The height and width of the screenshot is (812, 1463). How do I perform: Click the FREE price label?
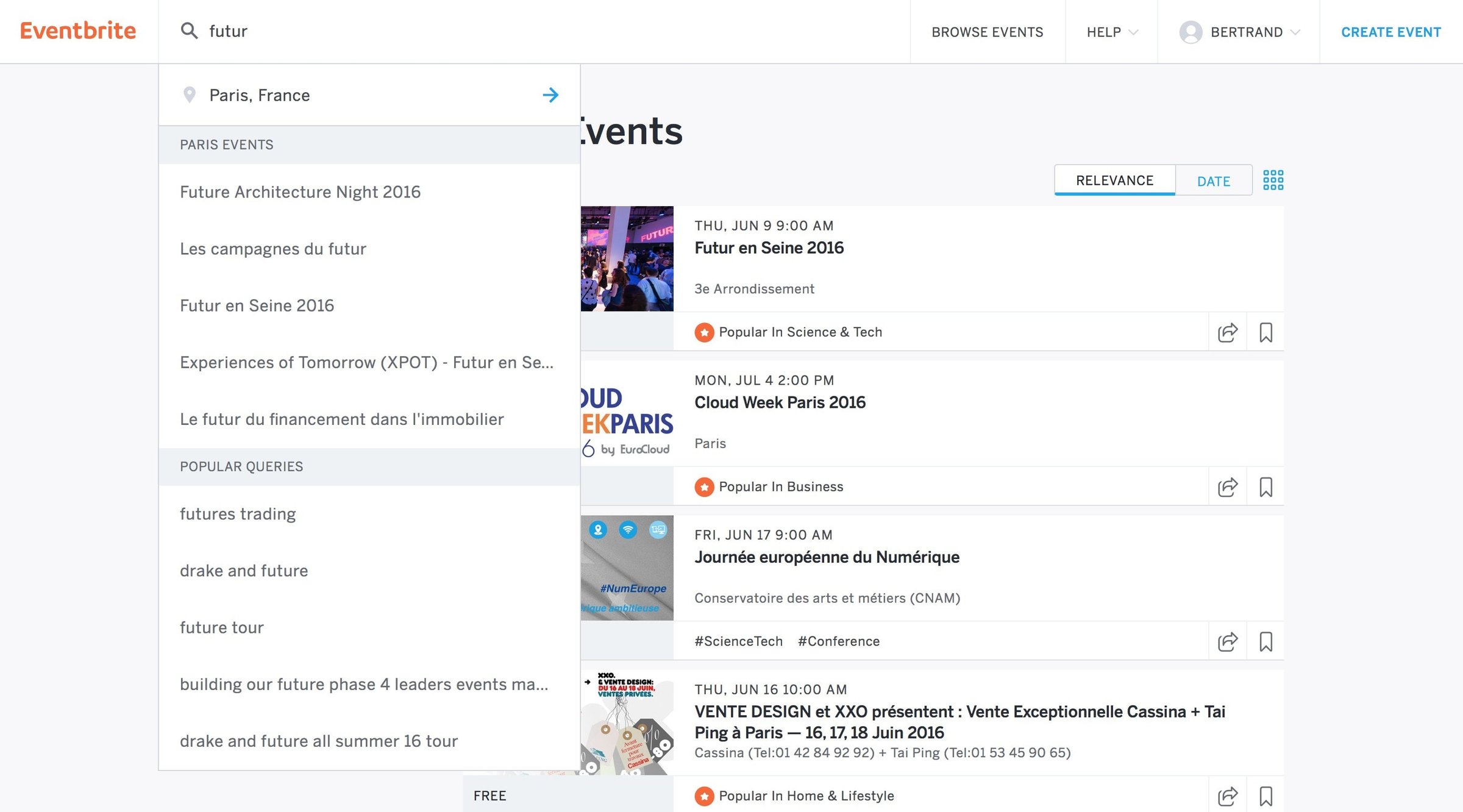[489, 796]
